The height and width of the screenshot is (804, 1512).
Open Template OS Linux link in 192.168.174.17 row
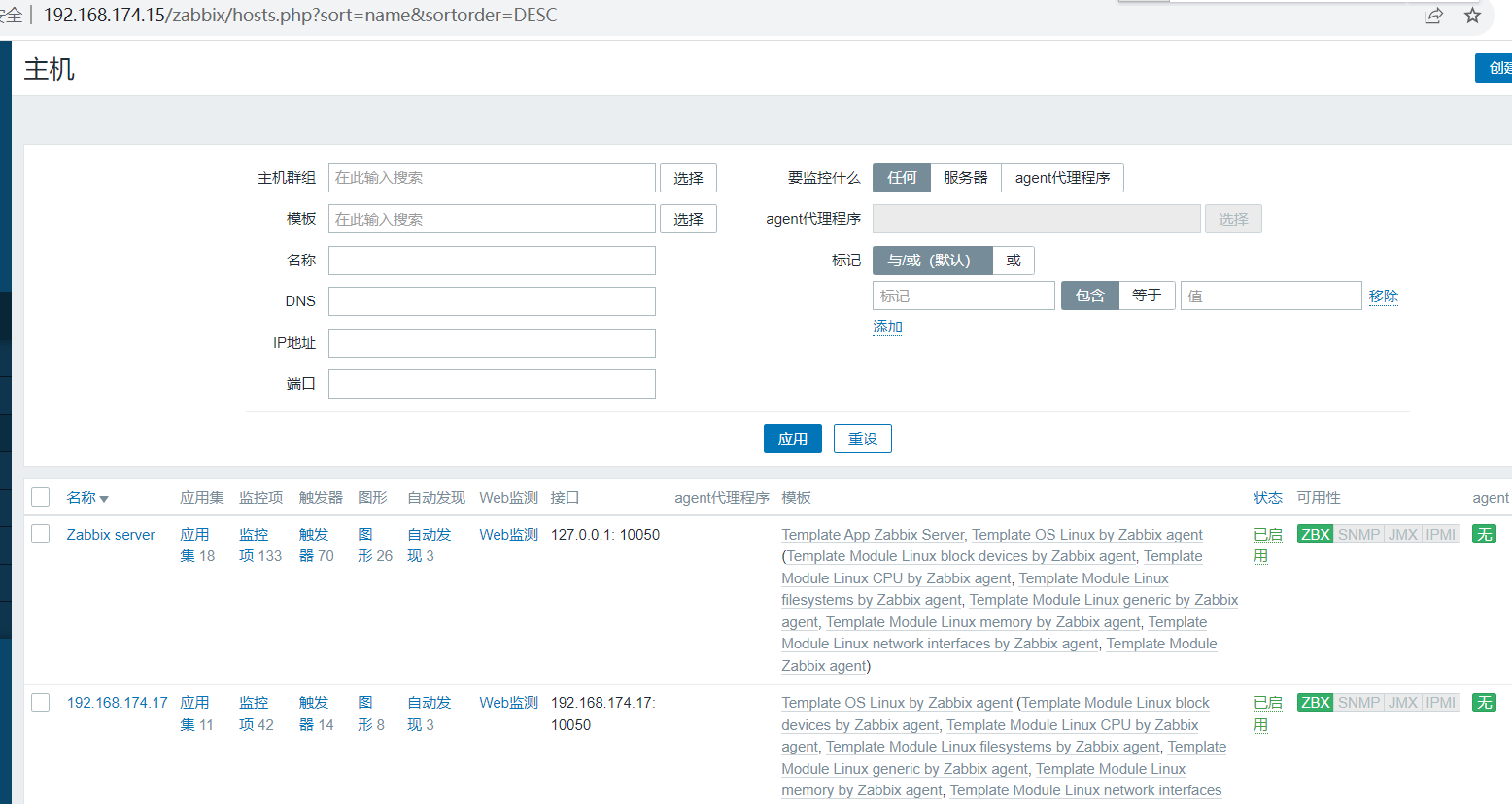pos(897,703)
